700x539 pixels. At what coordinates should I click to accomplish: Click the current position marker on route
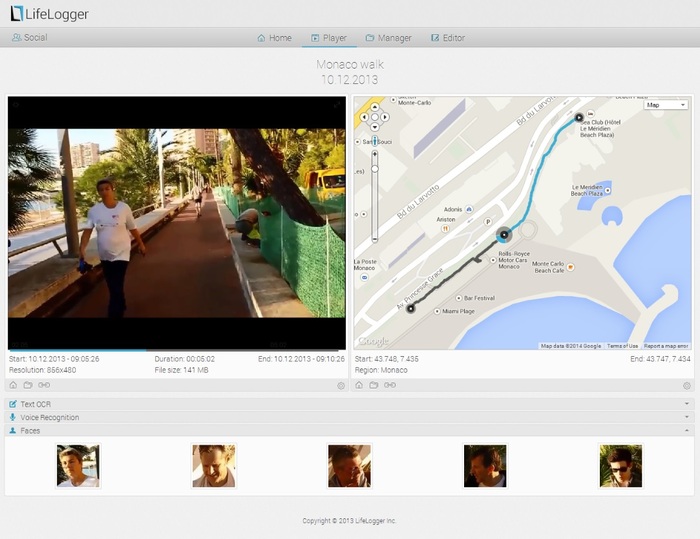click(504, 234)
